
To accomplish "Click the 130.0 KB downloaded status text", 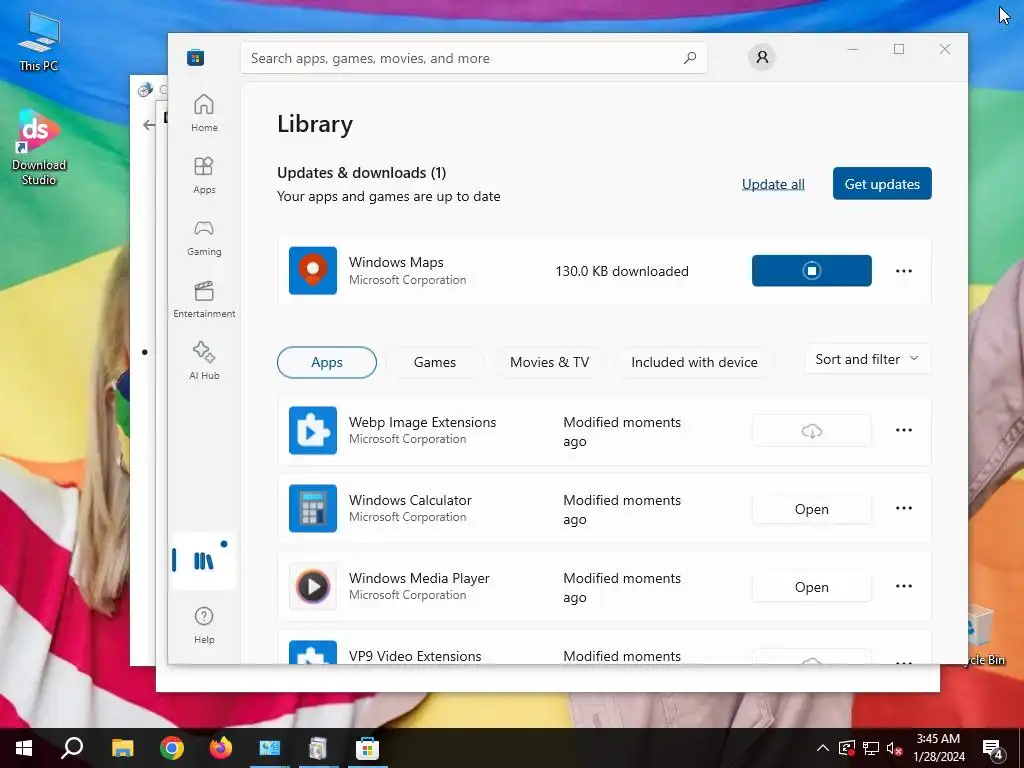I will 622,271.
